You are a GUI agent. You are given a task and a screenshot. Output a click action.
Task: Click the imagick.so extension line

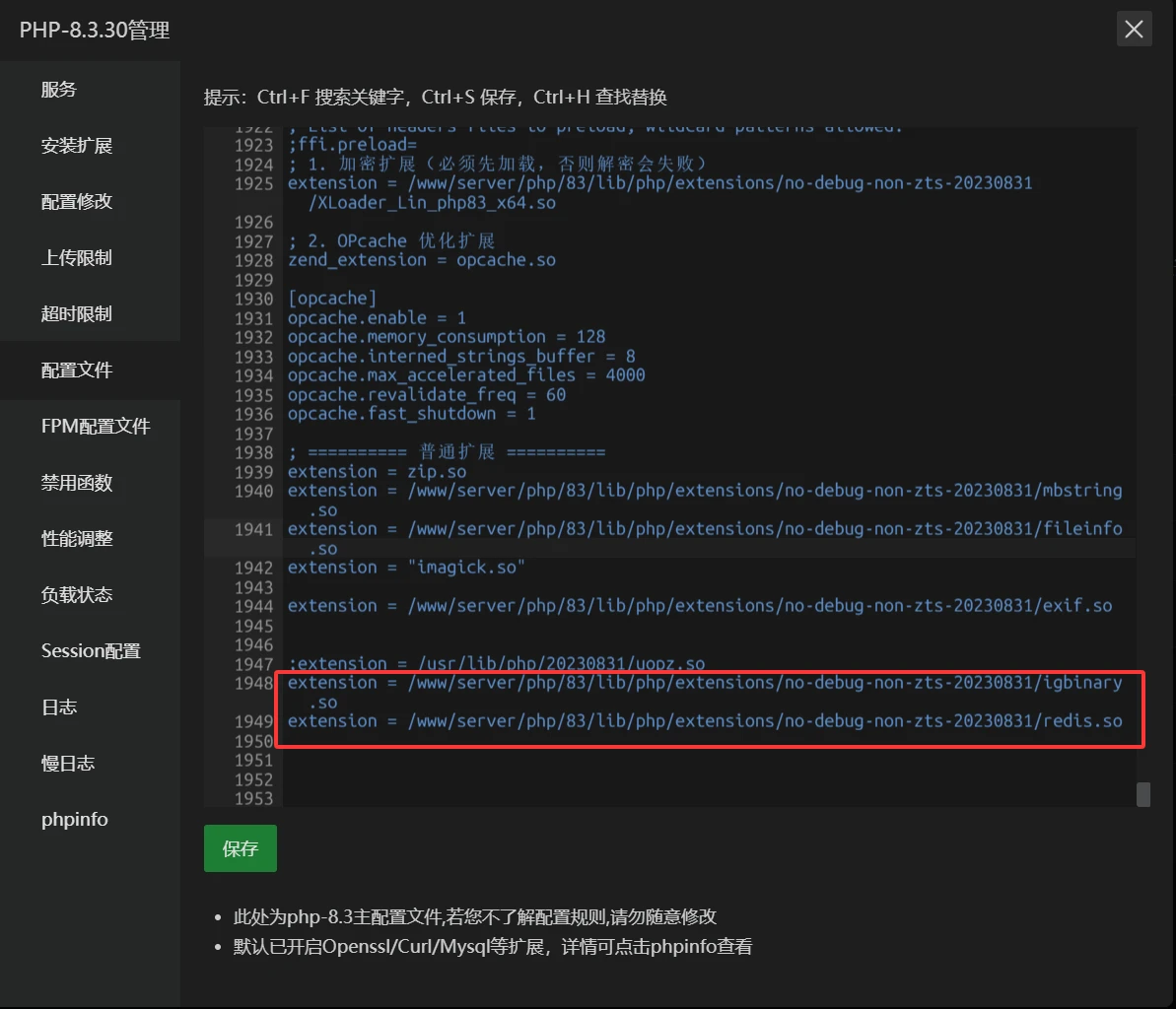coord(406,568)
